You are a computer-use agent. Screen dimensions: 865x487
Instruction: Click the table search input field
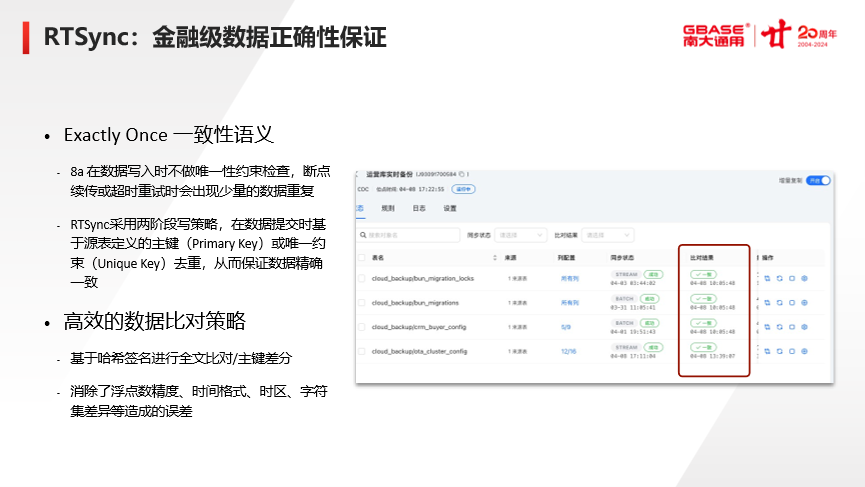[x=408, y=236]
